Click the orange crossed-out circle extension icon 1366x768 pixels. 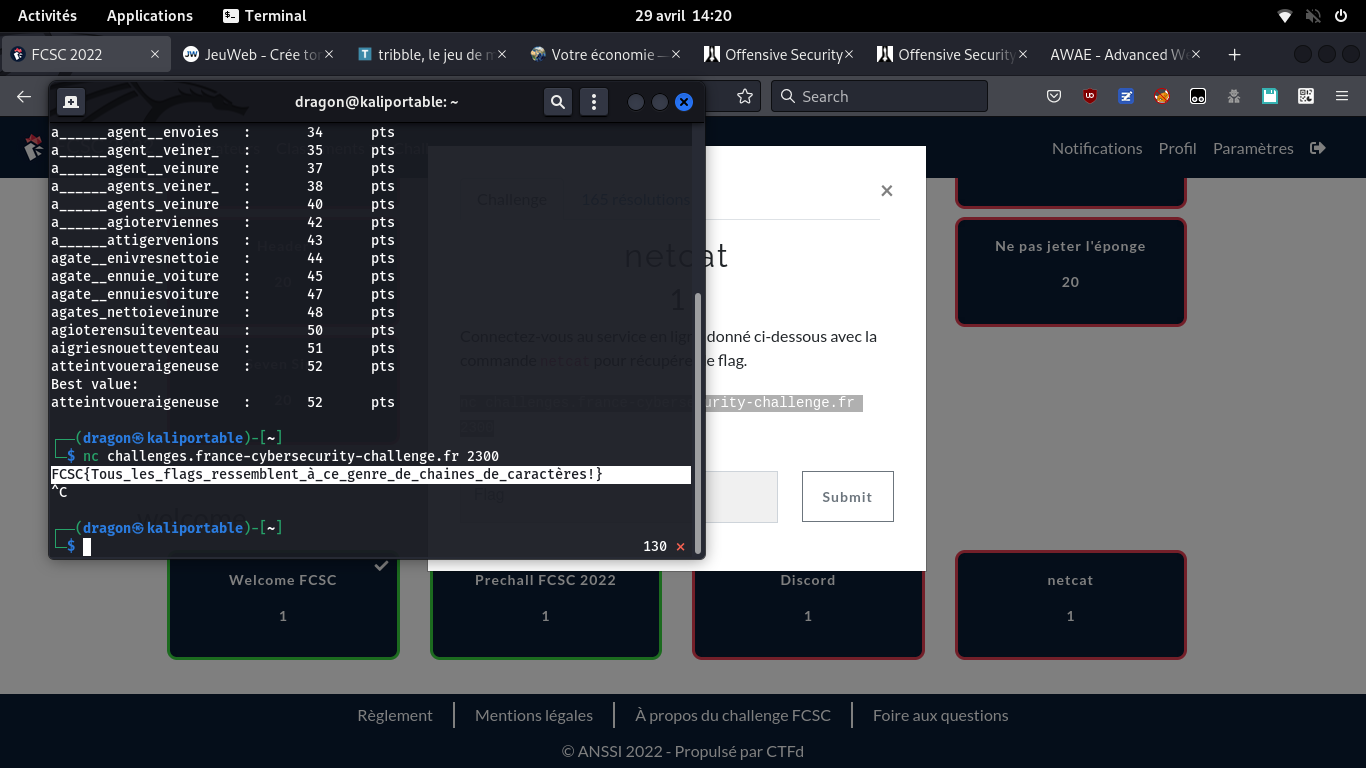coord(1162,96)
